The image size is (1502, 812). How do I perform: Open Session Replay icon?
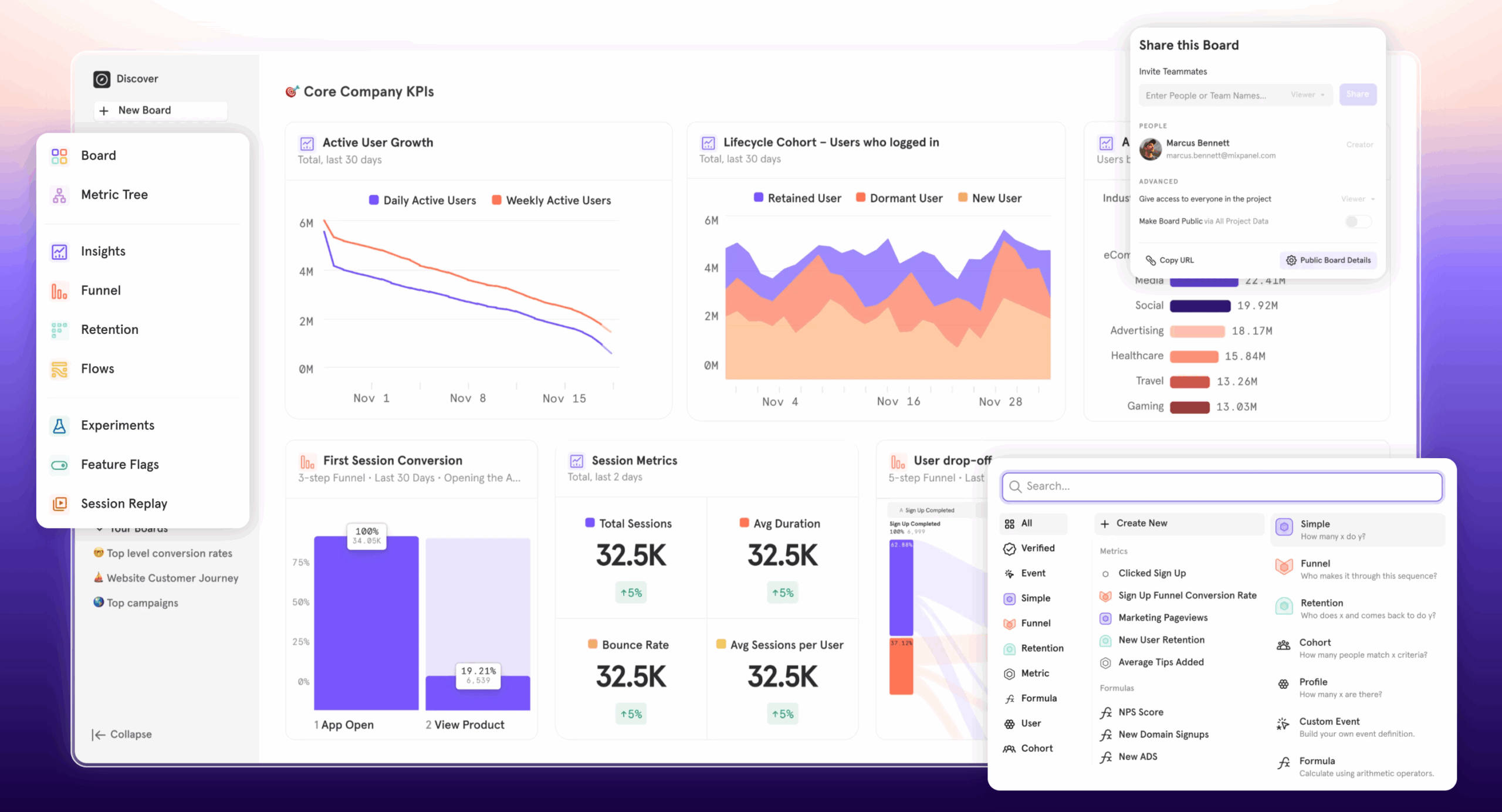click(59, 504)
